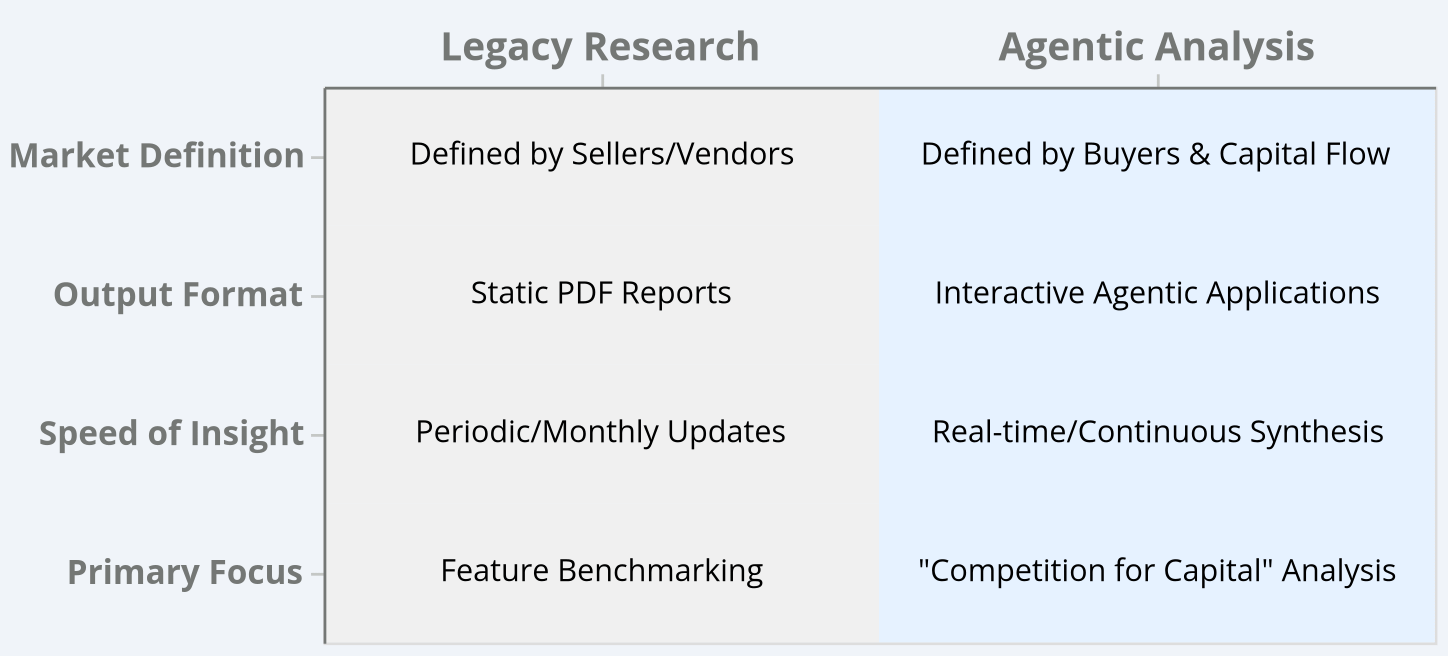Image resolution: width=1448 pixels, height=656 pixels.
Task: Click the Market Definition row label
Action: click(157, 156)
